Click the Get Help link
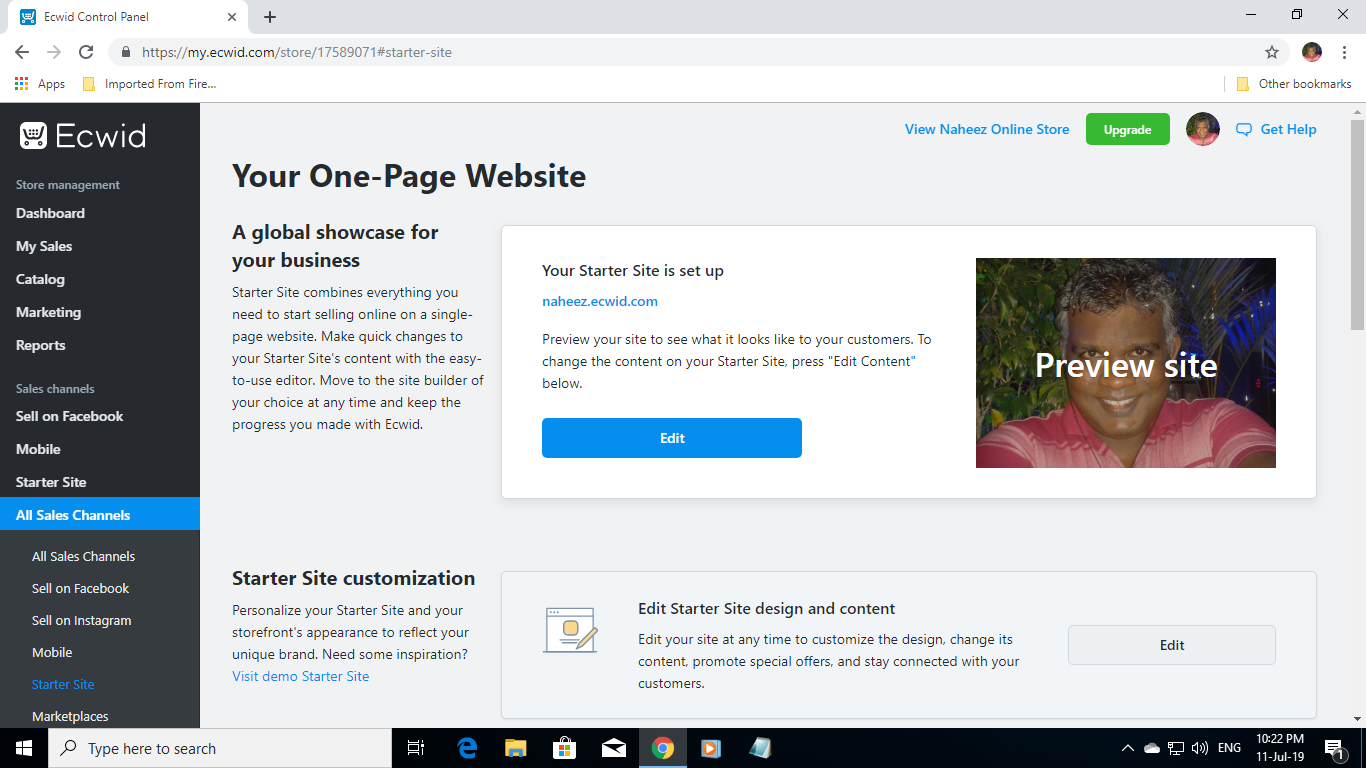The image size is (1366, 768). [1288, 129]
